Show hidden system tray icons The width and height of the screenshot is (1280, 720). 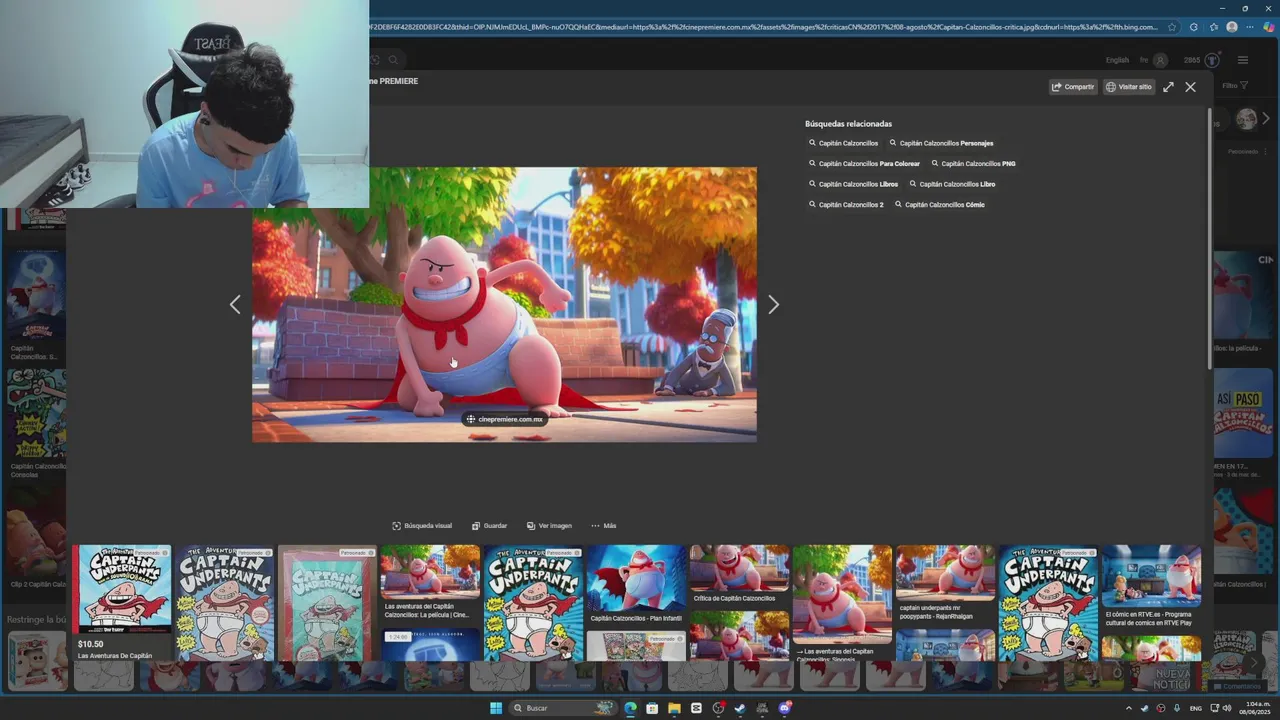pyautogui.click(x=1129, y=708)
